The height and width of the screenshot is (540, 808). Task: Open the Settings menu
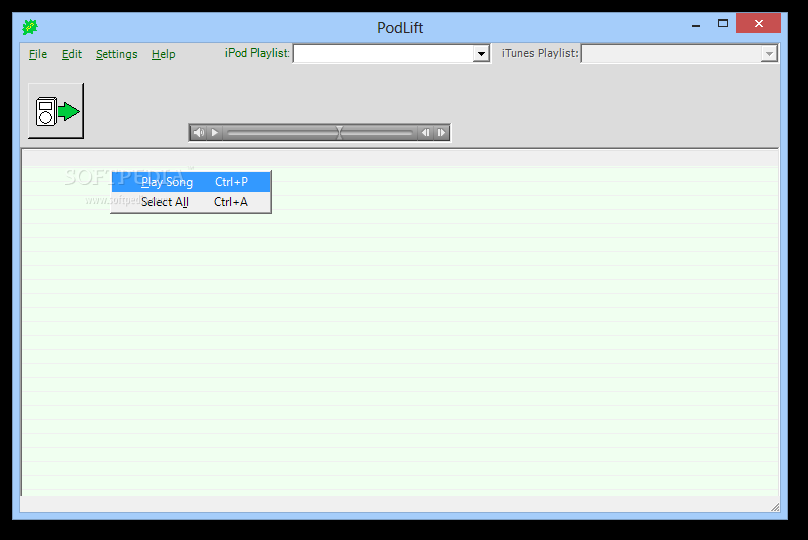117,54
